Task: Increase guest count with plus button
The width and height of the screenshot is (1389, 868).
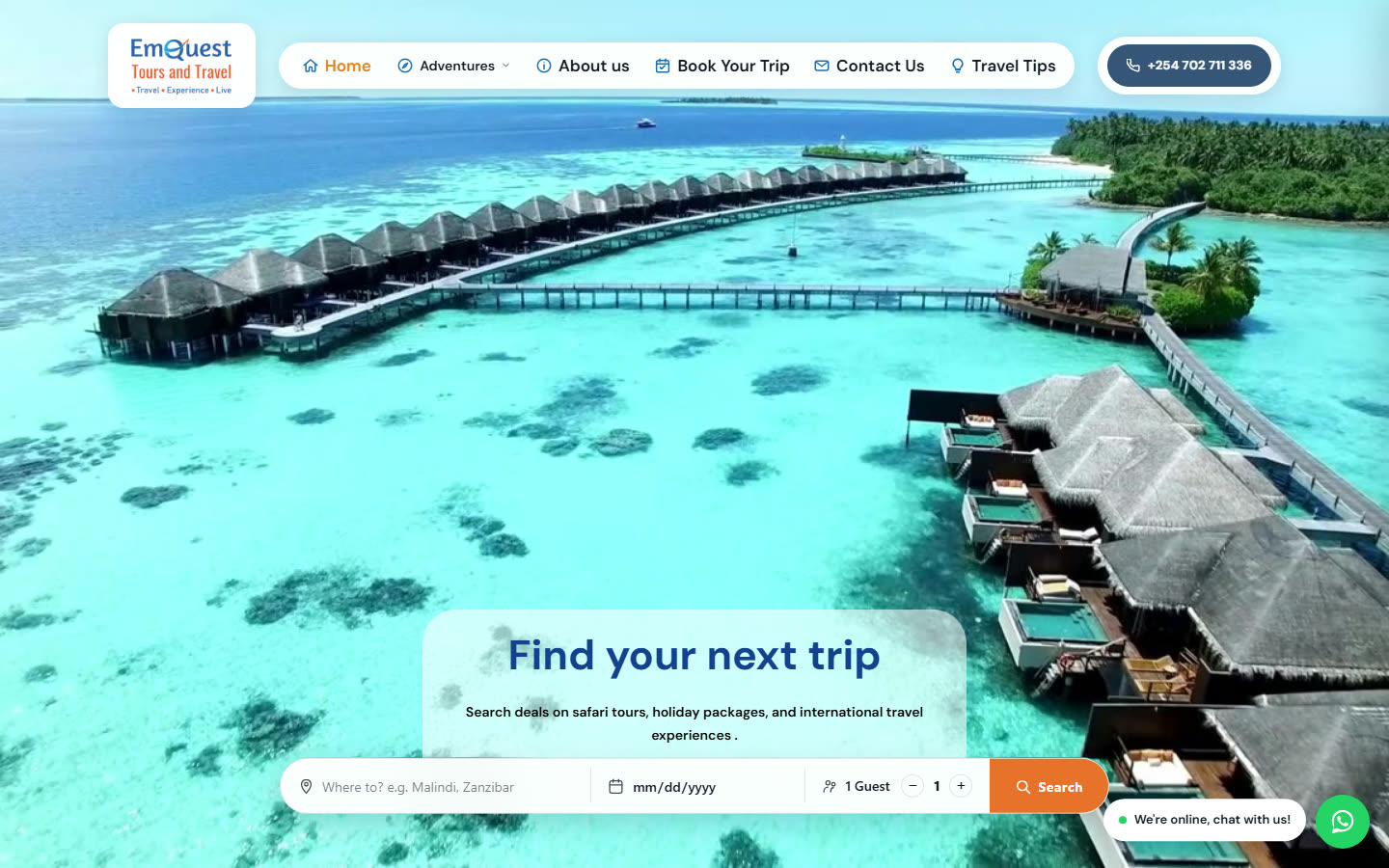Action: pos(961,786)
